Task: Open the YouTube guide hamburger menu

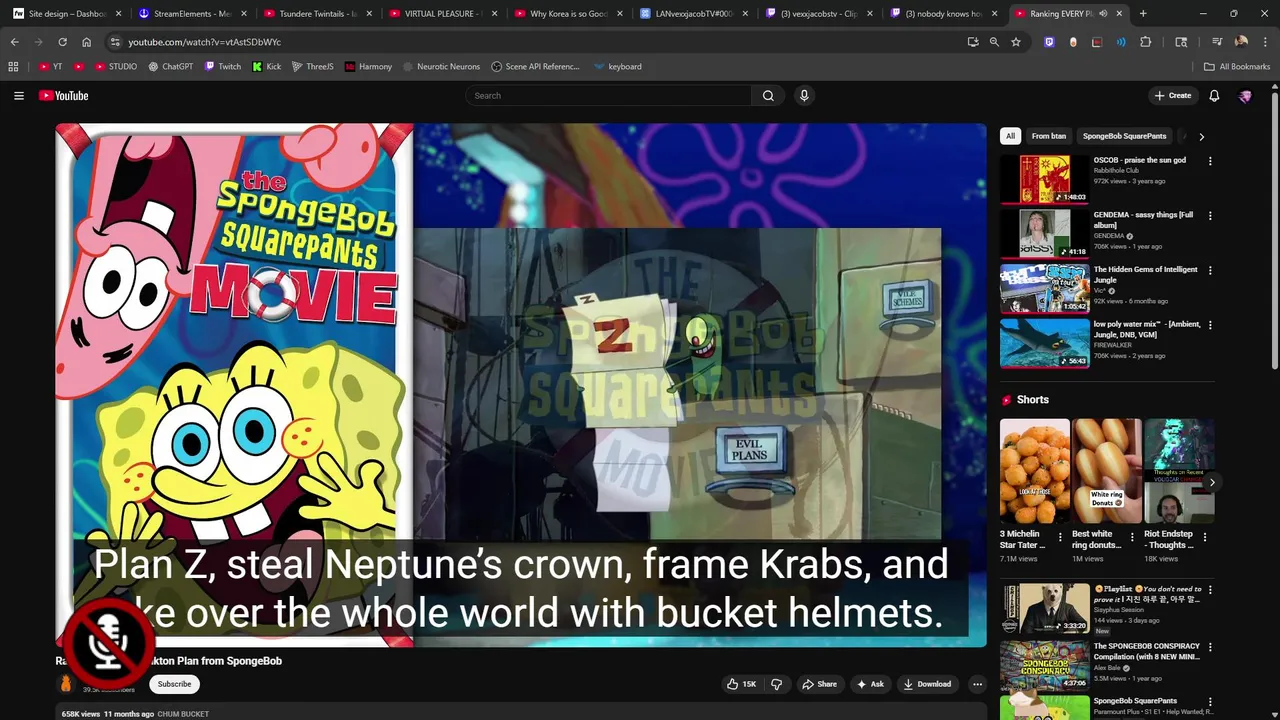Action: (19, 96)
